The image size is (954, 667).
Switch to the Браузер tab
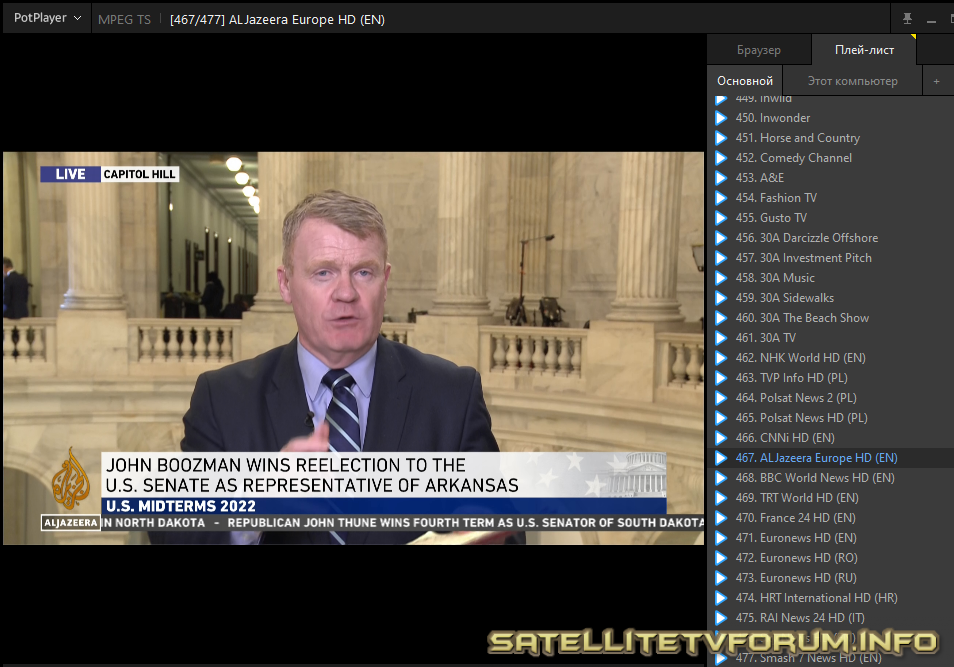(x=759, y=50)
